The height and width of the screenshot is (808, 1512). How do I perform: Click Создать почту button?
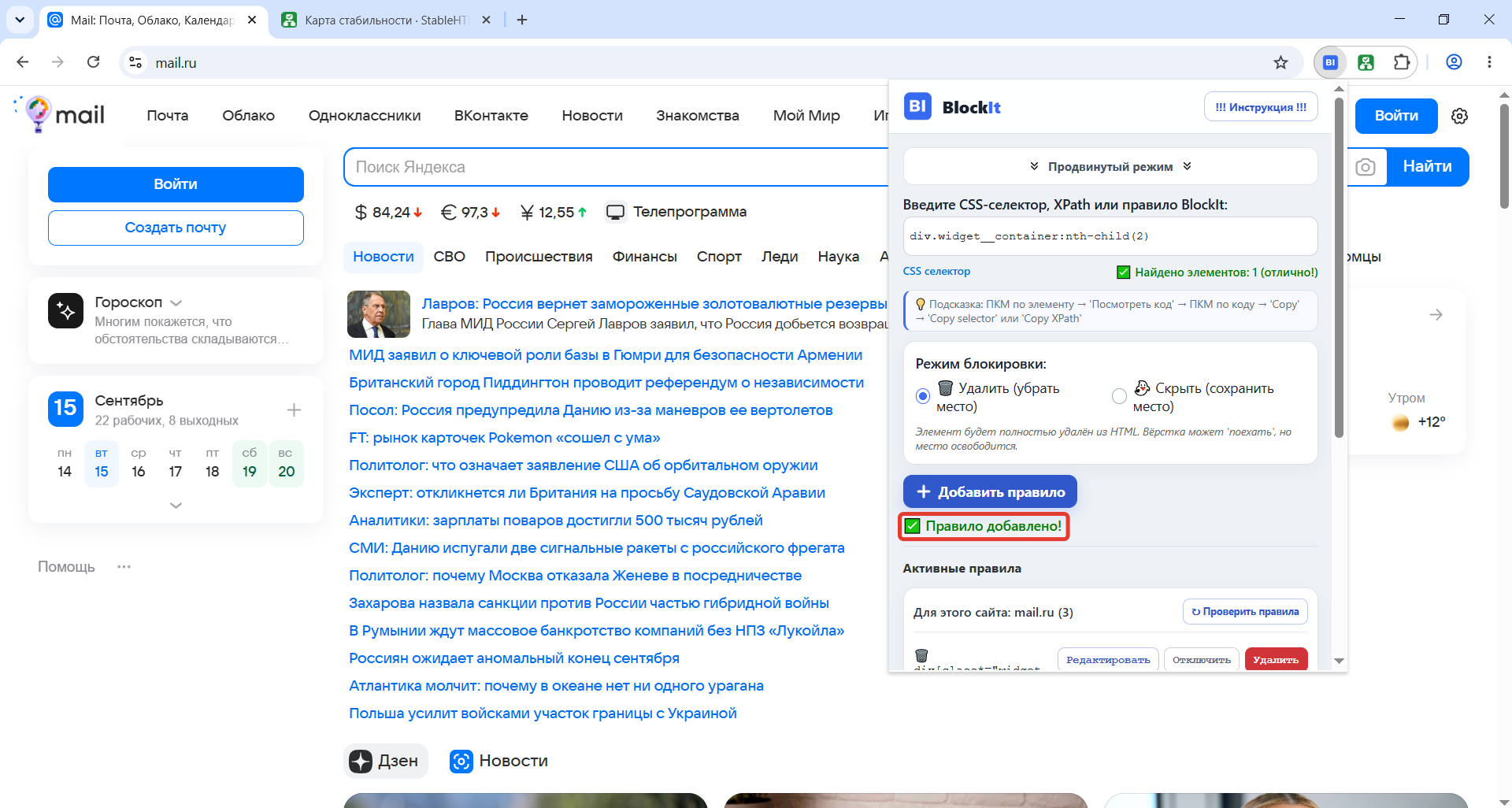coord(176,228)
